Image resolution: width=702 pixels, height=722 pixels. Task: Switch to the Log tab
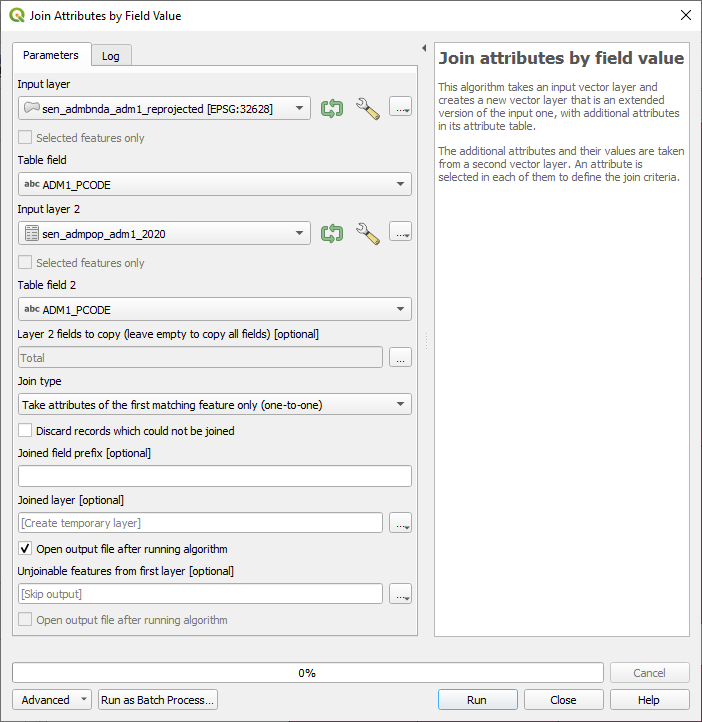pyautogui.click(x=111, y=56)
